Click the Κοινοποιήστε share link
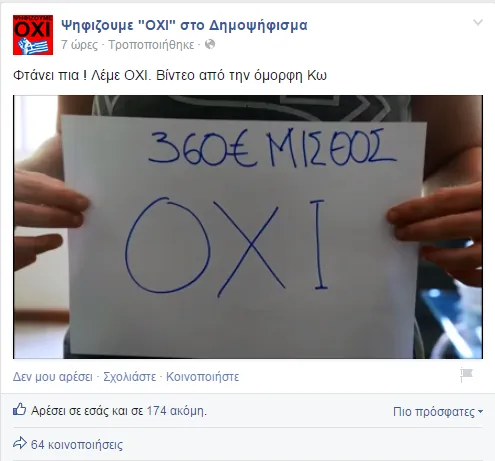 (203, 377)
